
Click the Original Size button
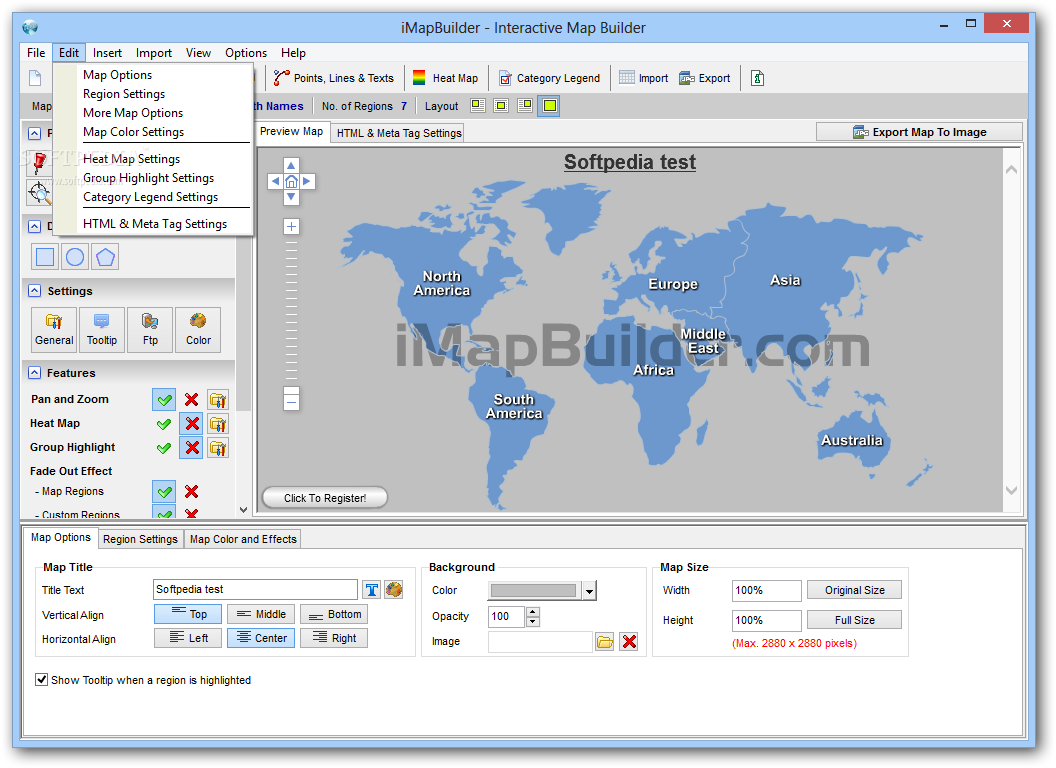coord(855,590)
